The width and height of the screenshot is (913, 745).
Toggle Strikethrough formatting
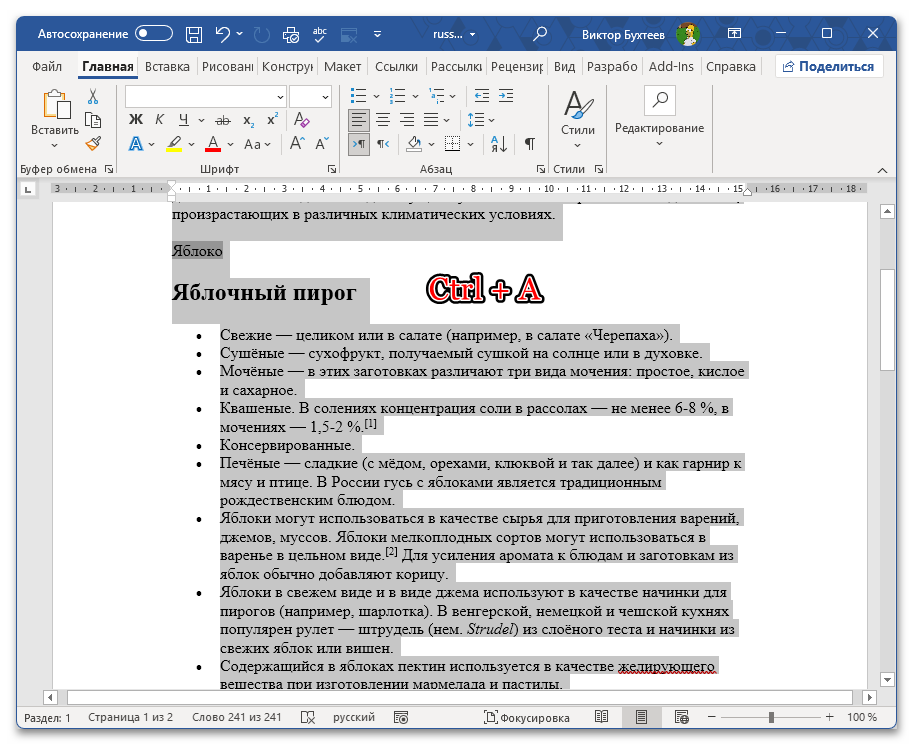tap(223, 121)
